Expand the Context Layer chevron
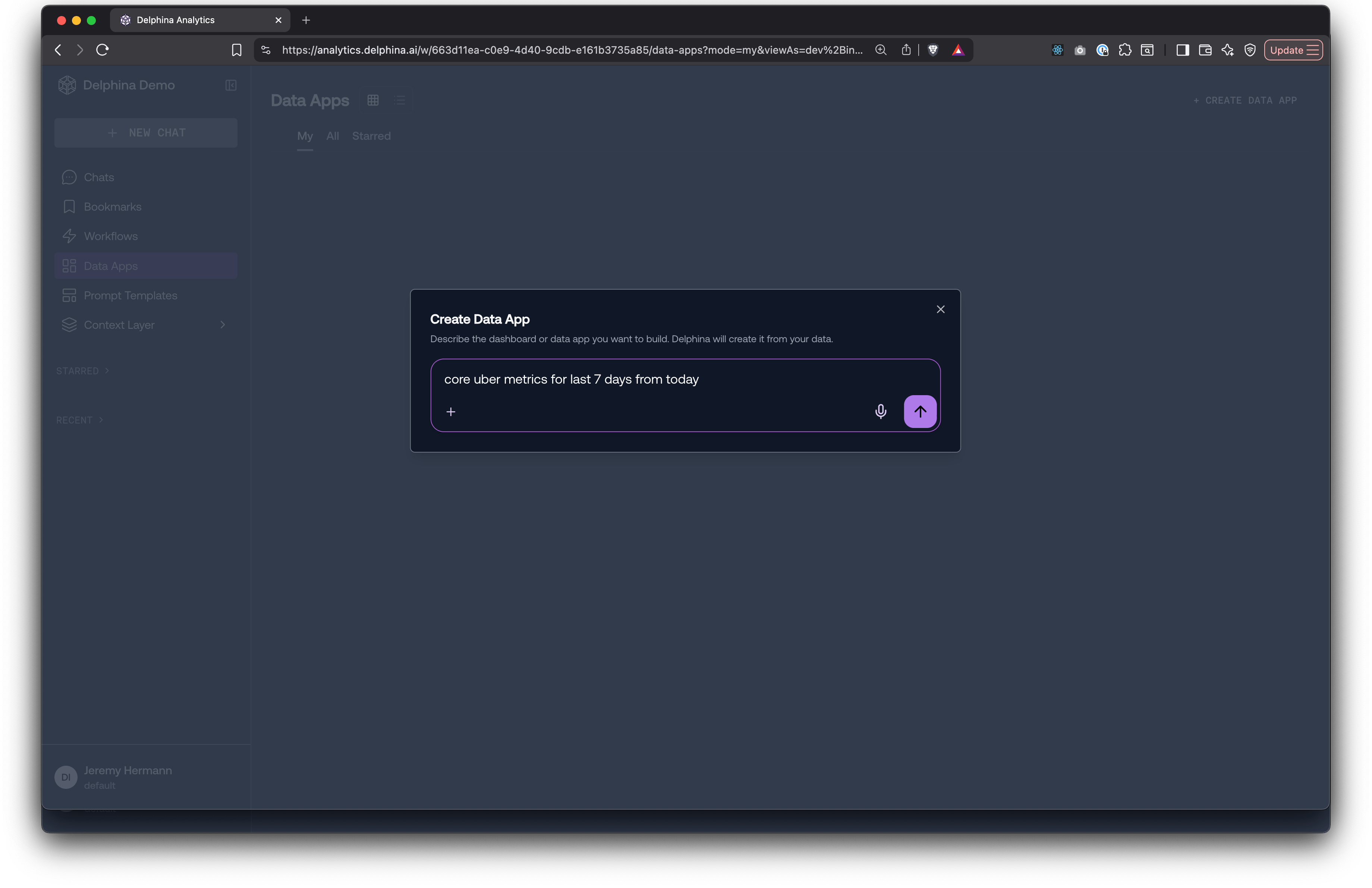The image size is (1372, 888). (223, 325)
